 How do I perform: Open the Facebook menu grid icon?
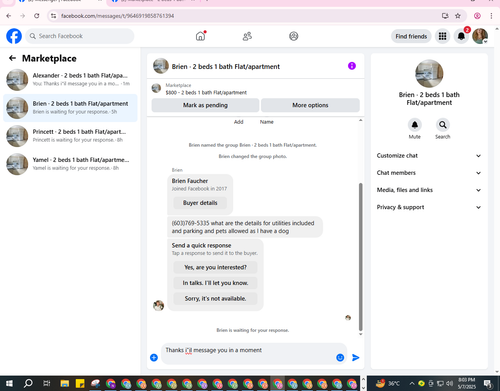click(x=442, y=36)
